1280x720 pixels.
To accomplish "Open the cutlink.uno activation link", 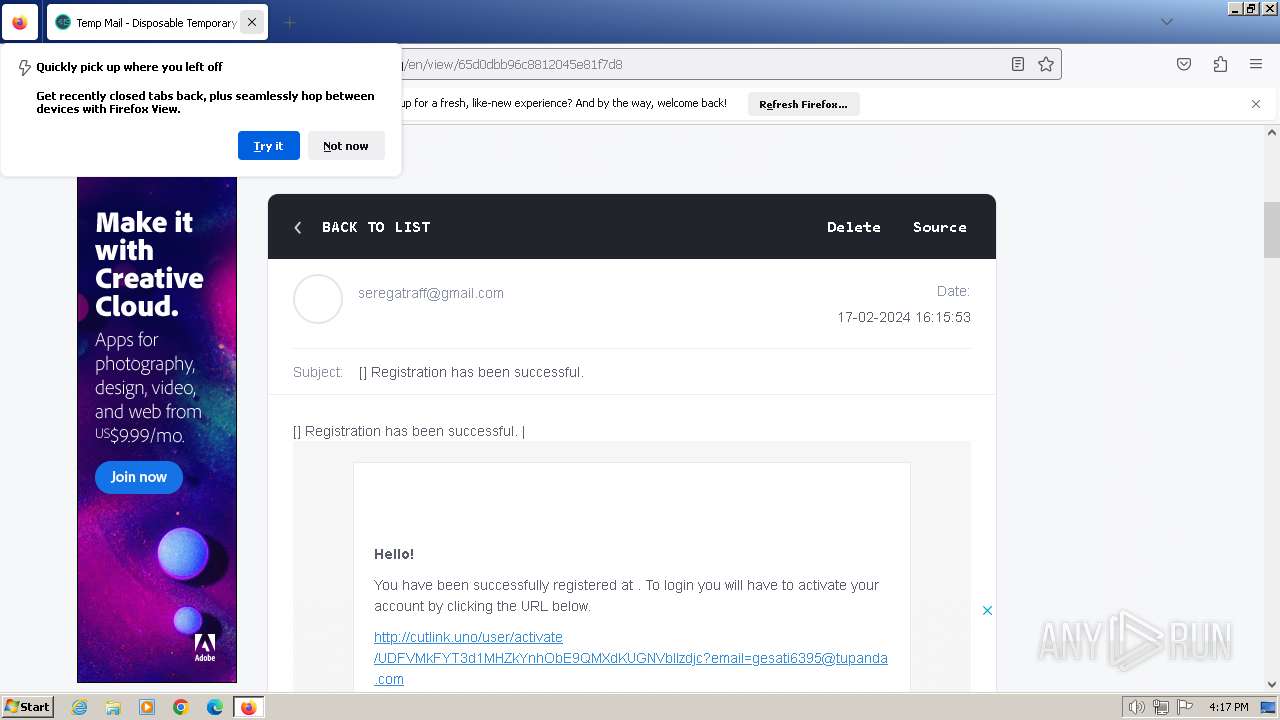I will [x=630, y=658].
